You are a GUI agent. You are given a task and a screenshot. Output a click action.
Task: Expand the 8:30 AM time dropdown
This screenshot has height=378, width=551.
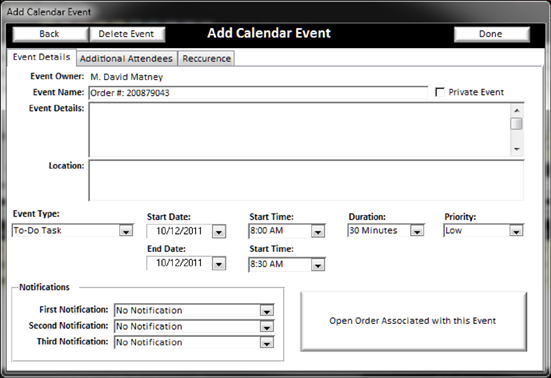point(318,265)
